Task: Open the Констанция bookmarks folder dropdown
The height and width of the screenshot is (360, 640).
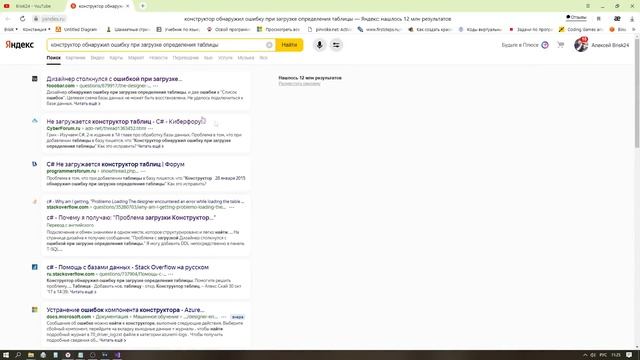Action: [x=36, y=29]
